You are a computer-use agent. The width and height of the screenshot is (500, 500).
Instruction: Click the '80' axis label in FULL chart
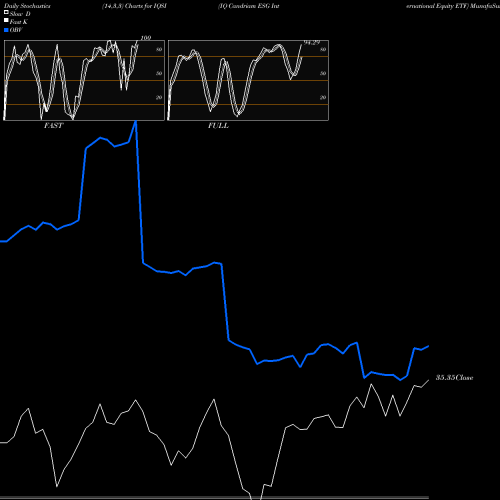[323, 49]
